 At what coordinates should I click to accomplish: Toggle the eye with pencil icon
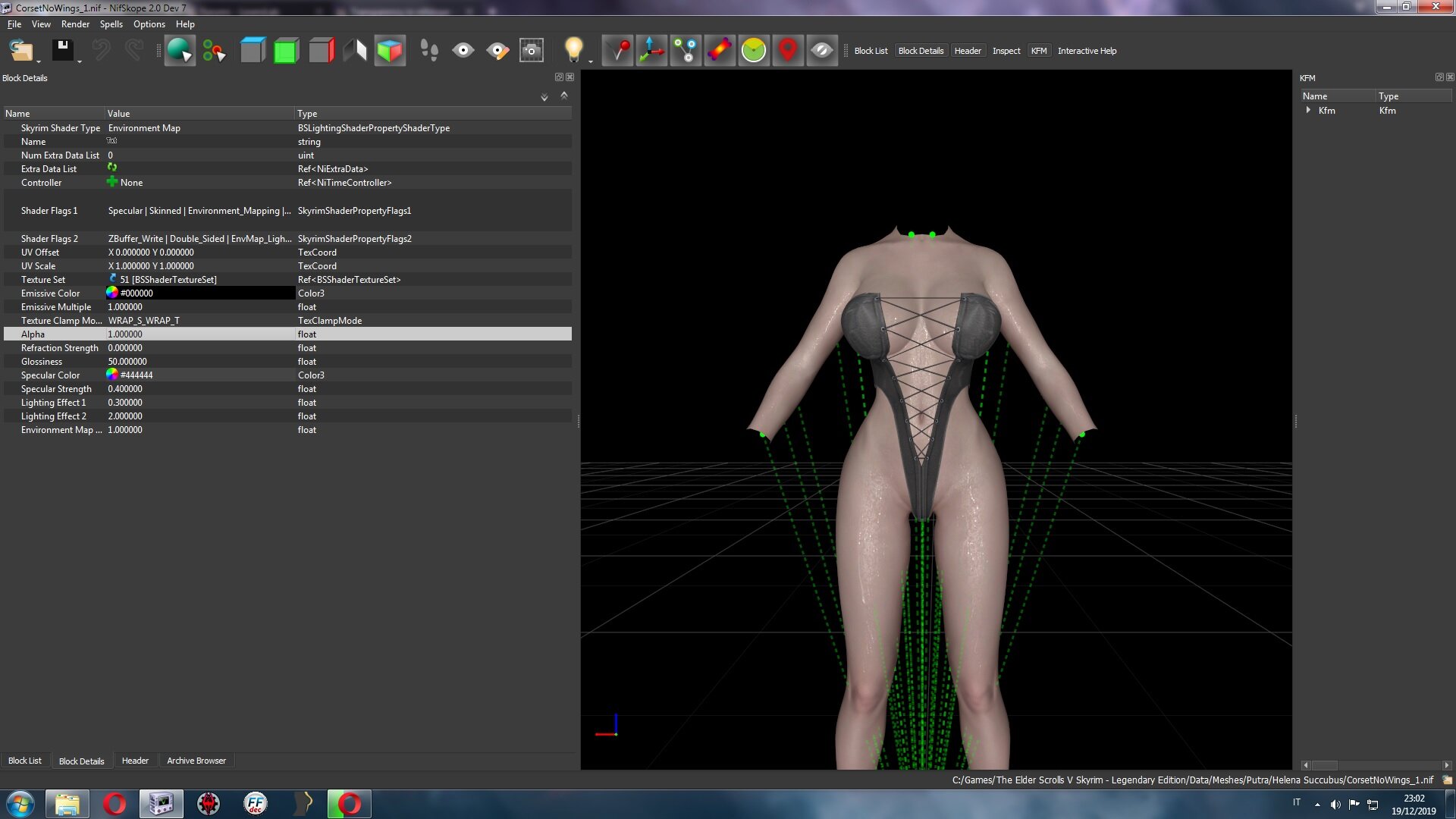point(497,51)
